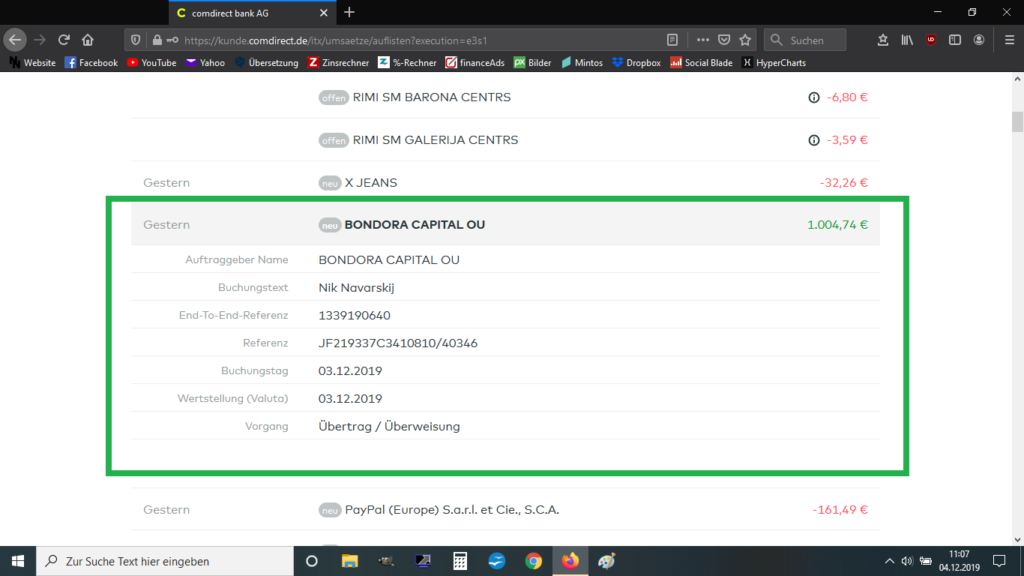Open Firefox from taskbar

[570, 561]
